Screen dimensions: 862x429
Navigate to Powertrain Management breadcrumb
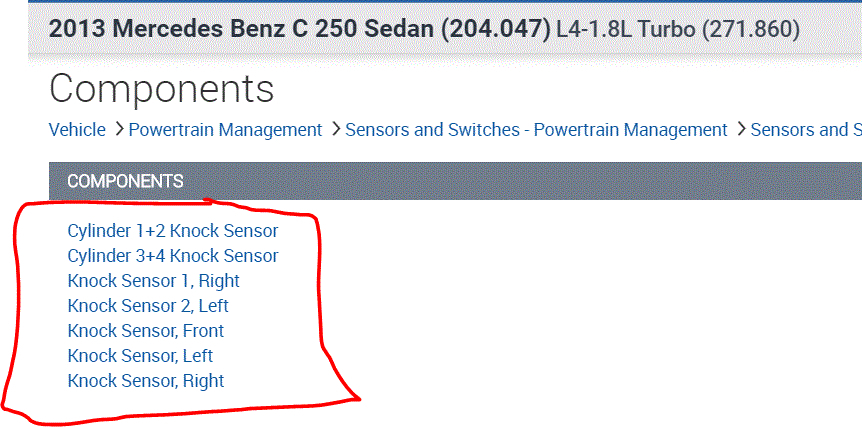tap(225, 130)
